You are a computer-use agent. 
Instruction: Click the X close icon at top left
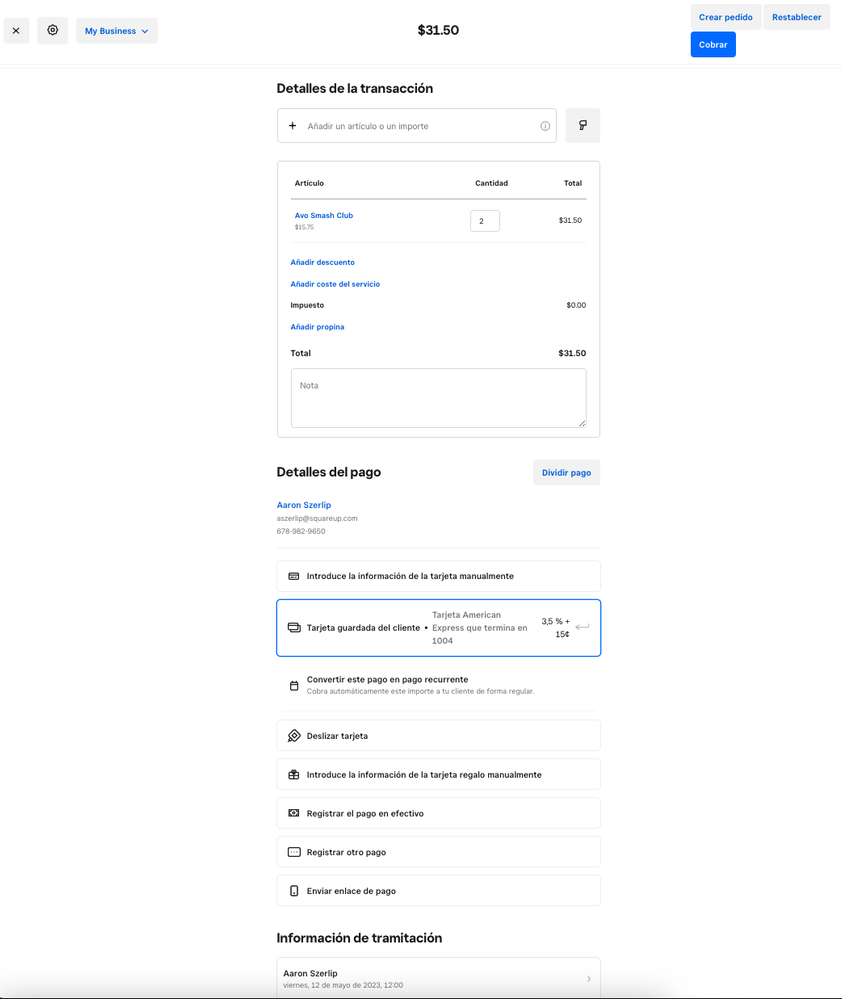coord(16,31)
